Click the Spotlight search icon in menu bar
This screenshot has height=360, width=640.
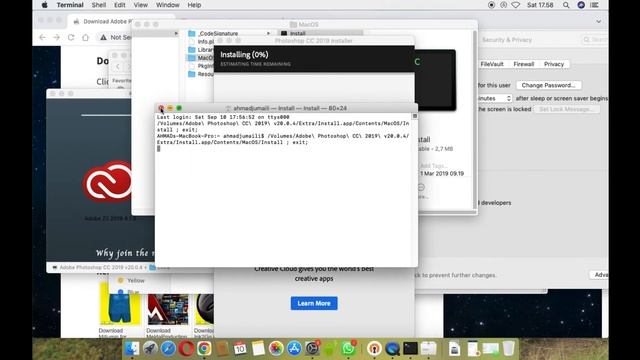coord(566,5)
